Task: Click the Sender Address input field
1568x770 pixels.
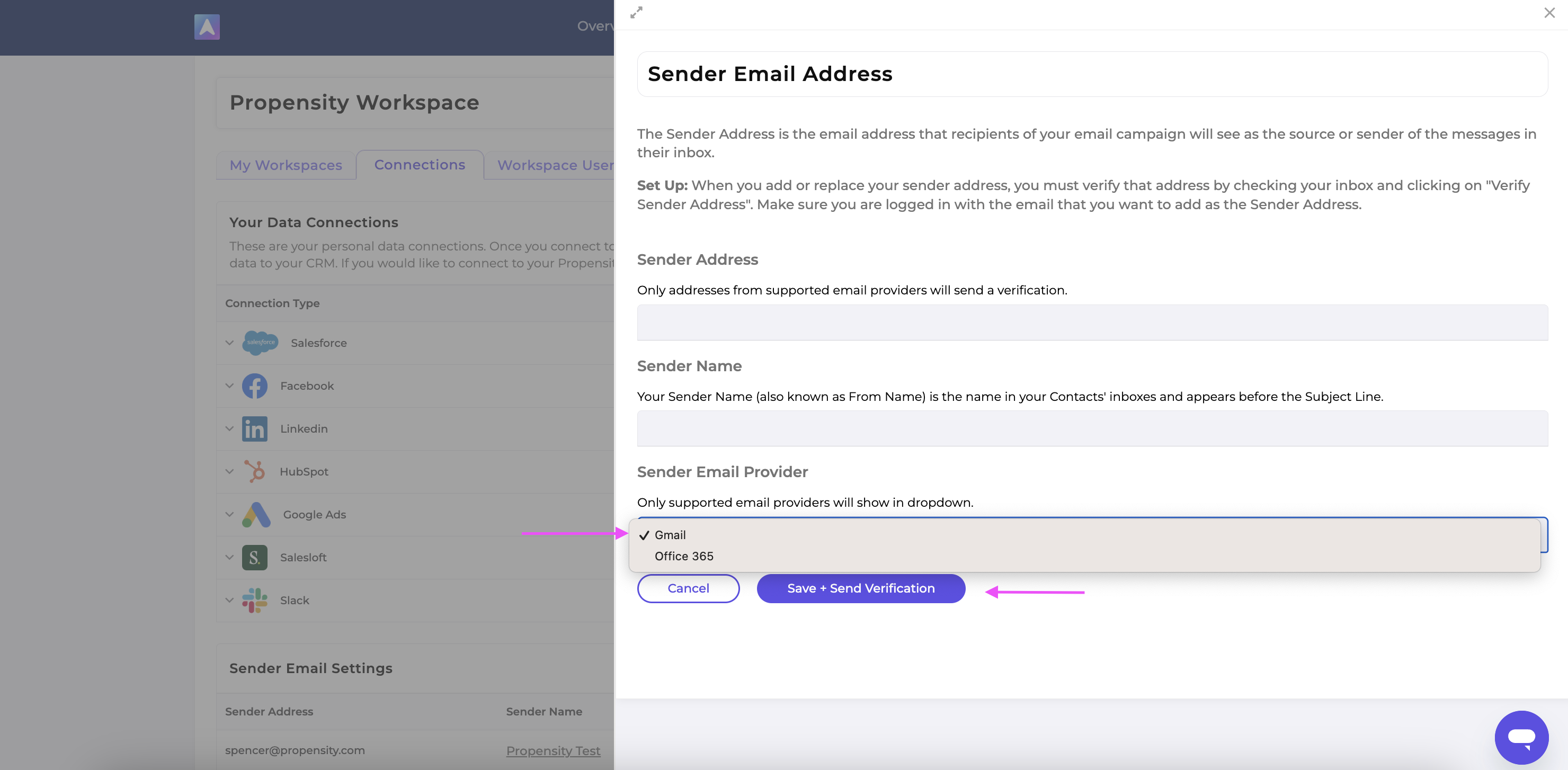Action: pos(1092,323)
